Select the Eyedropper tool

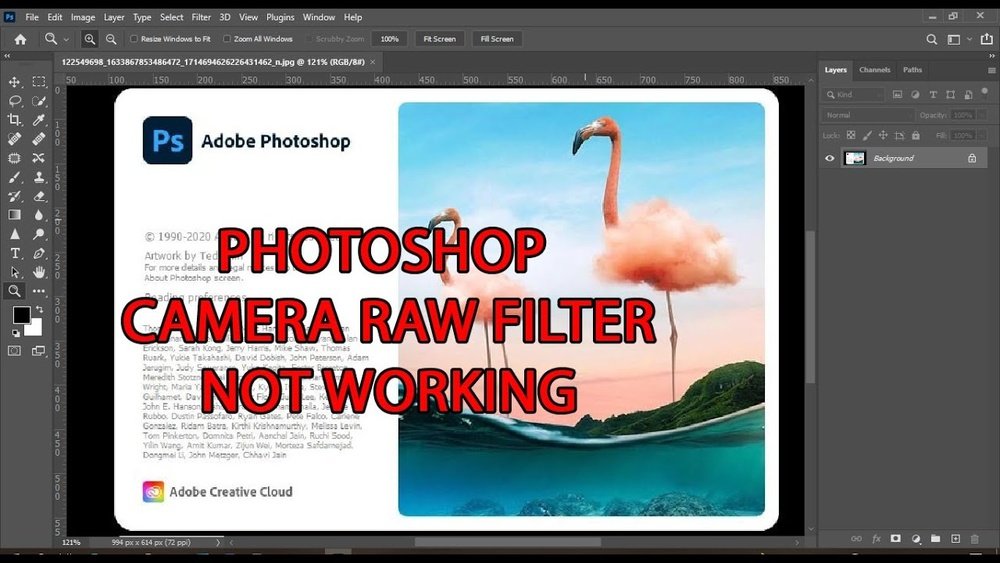coord(39,120)
